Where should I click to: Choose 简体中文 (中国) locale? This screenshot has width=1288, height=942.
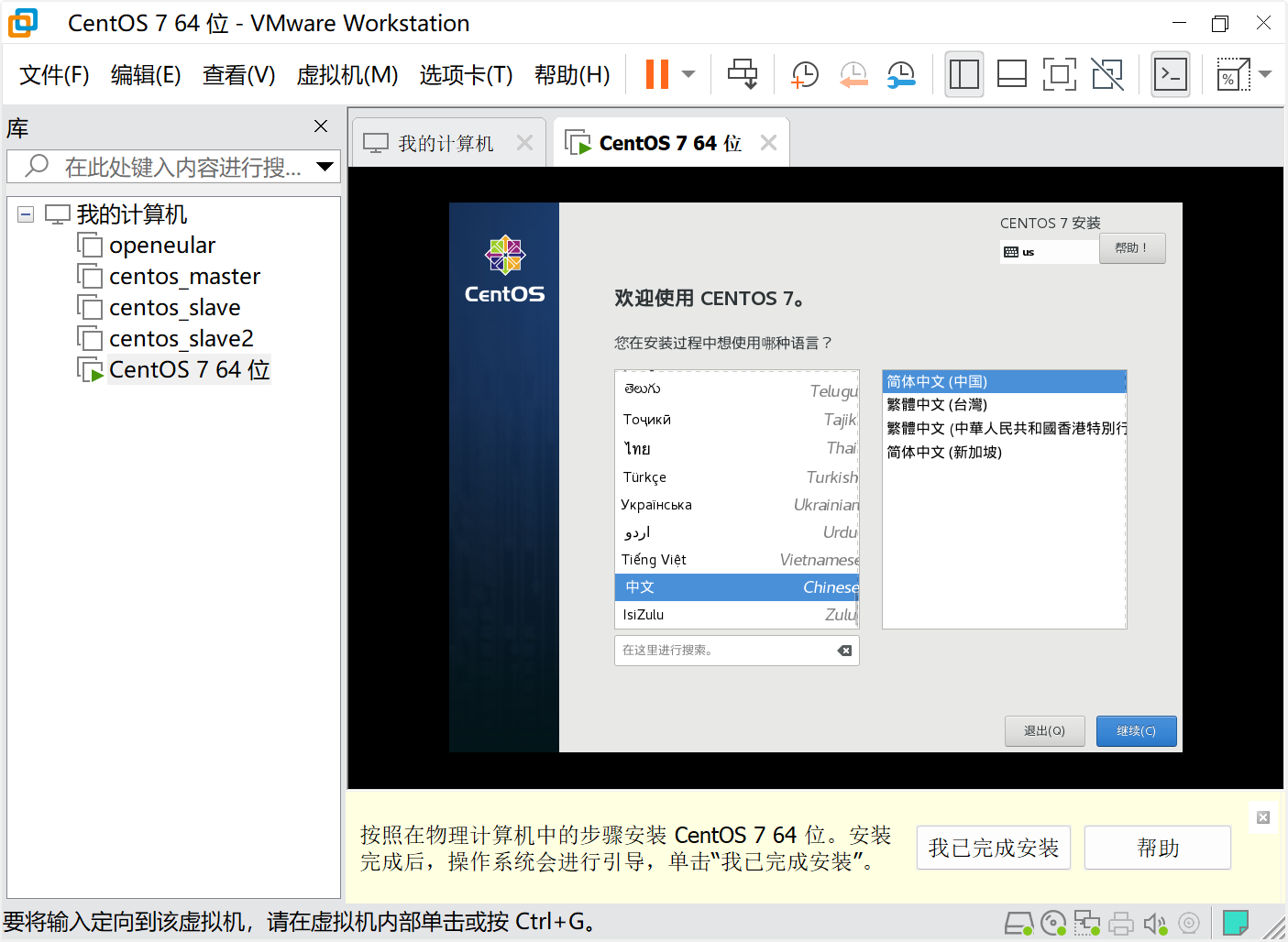(x=1004, y=382)
